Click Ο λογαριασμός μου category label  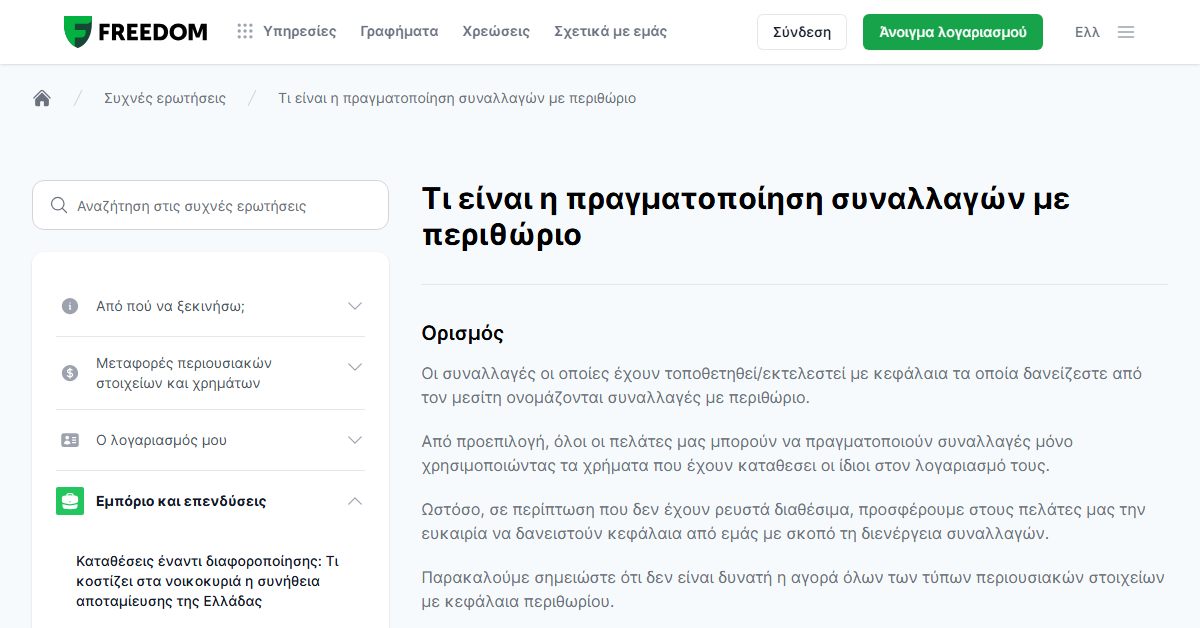click(161, 440)
